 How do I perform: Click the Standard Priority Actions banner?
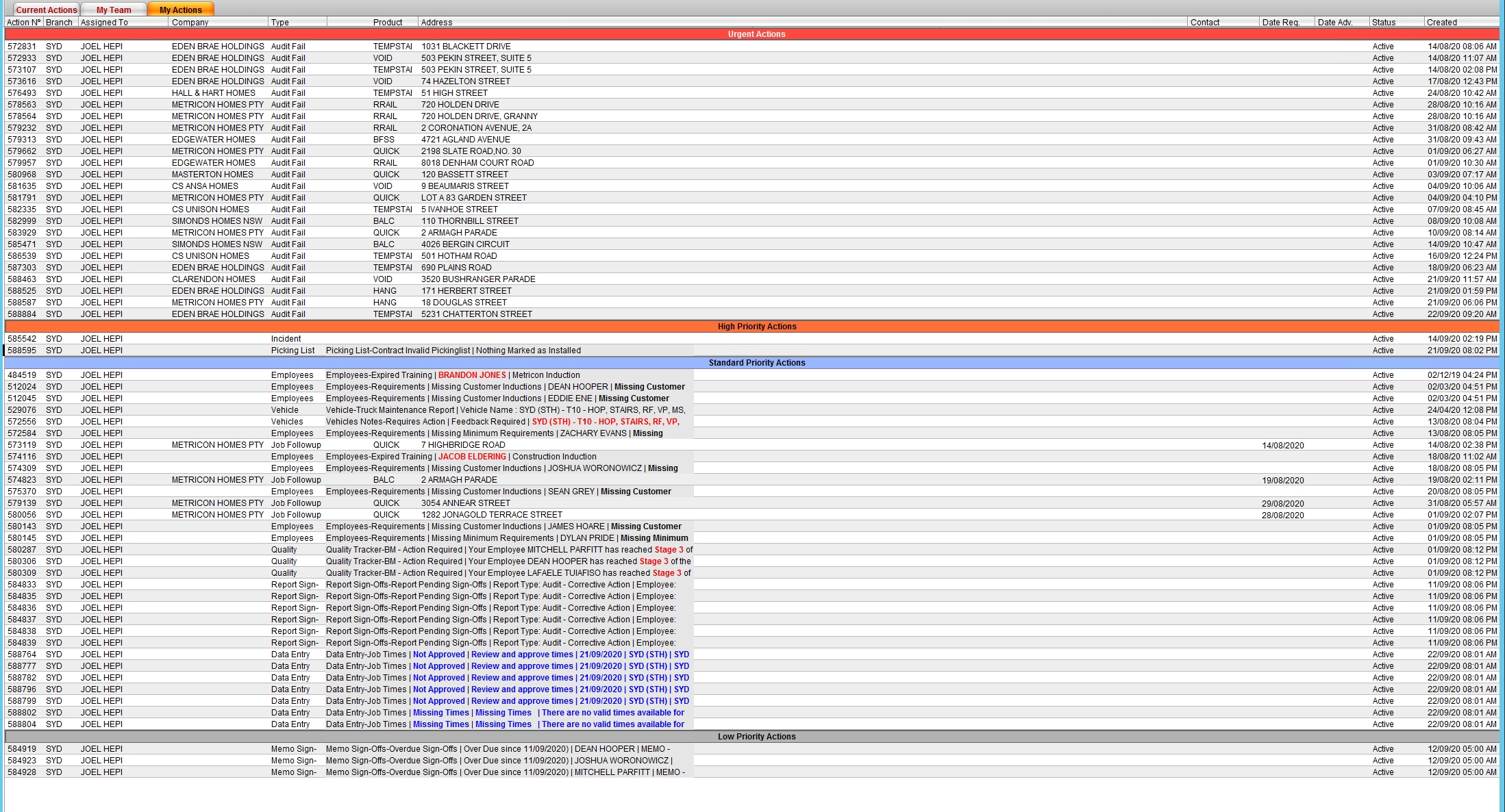(x=756, y=363)
